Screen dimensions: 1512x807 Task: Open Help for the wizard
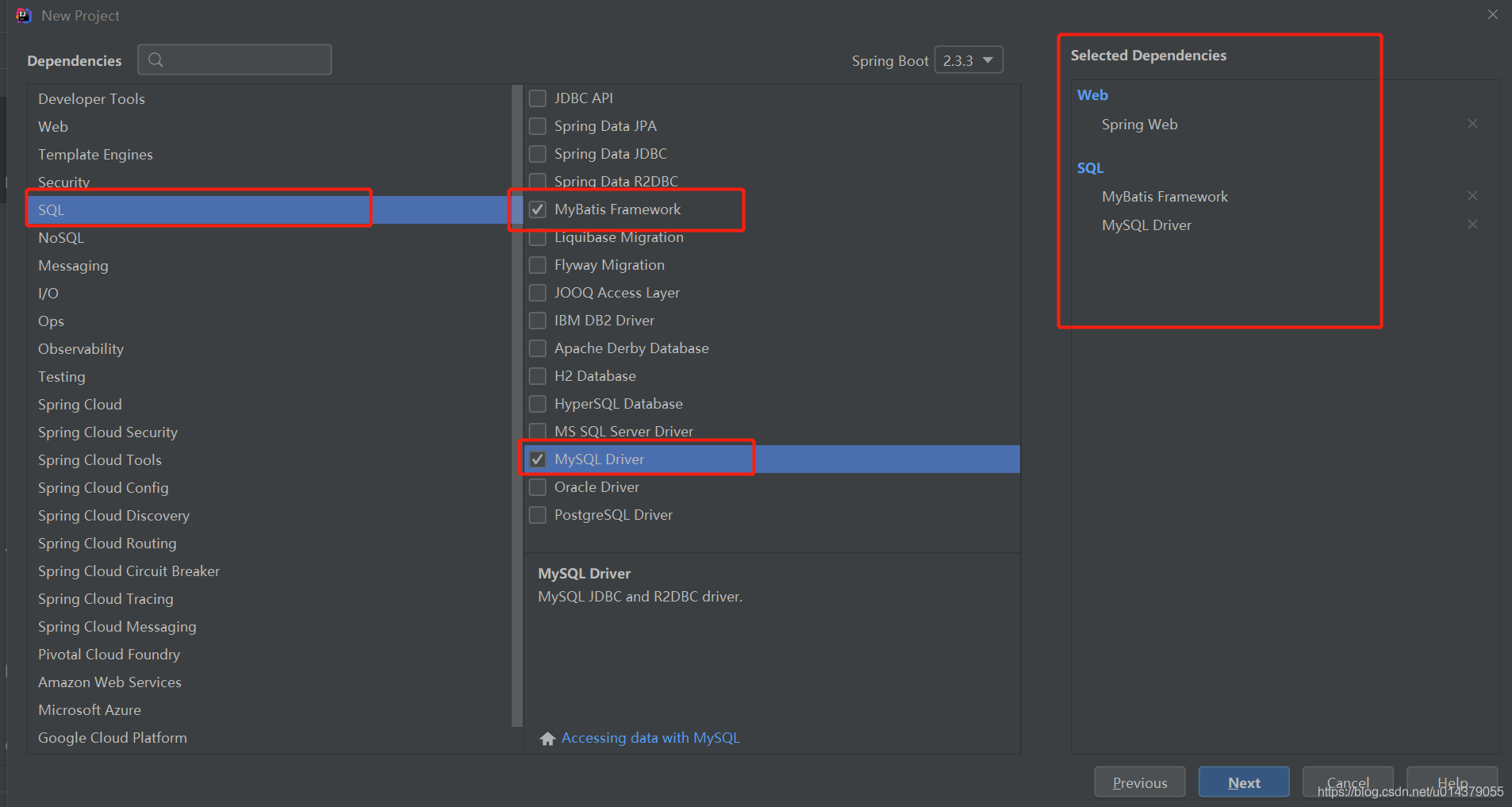1452,782
